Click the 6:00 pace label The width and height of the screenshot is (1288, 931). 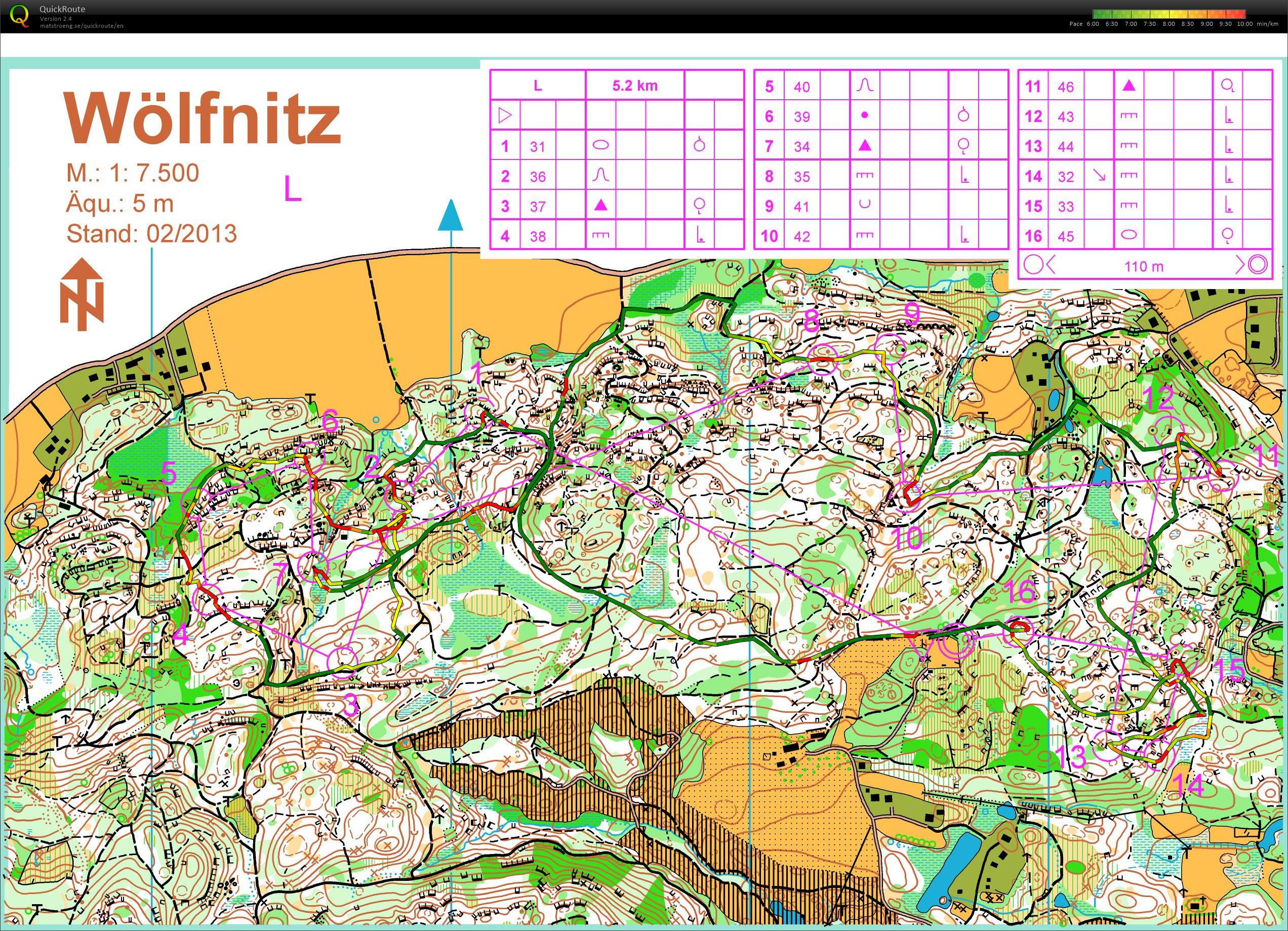1092,24
